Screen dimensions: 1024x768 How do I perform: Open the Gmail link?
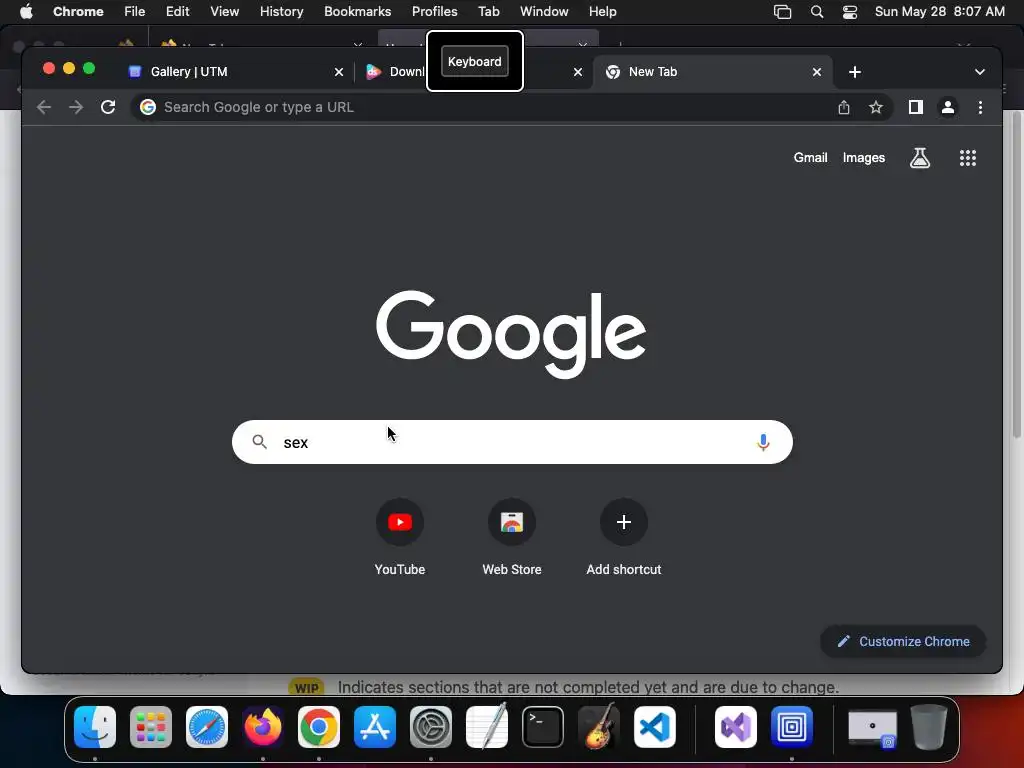[810, 157]
